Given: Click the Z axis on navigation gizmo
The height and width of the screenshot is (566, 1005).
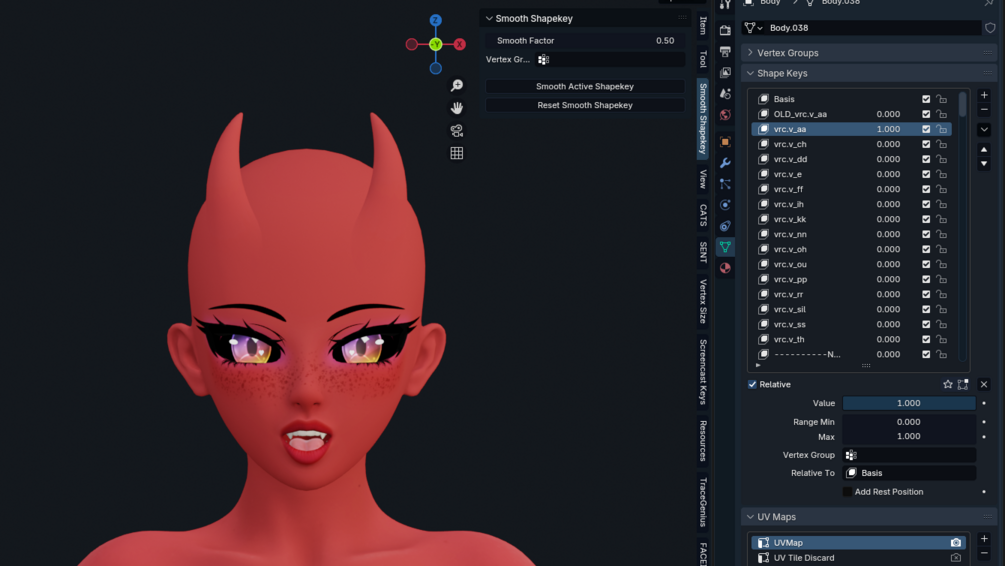Looking at the screenshot, I should pos(435,21).
